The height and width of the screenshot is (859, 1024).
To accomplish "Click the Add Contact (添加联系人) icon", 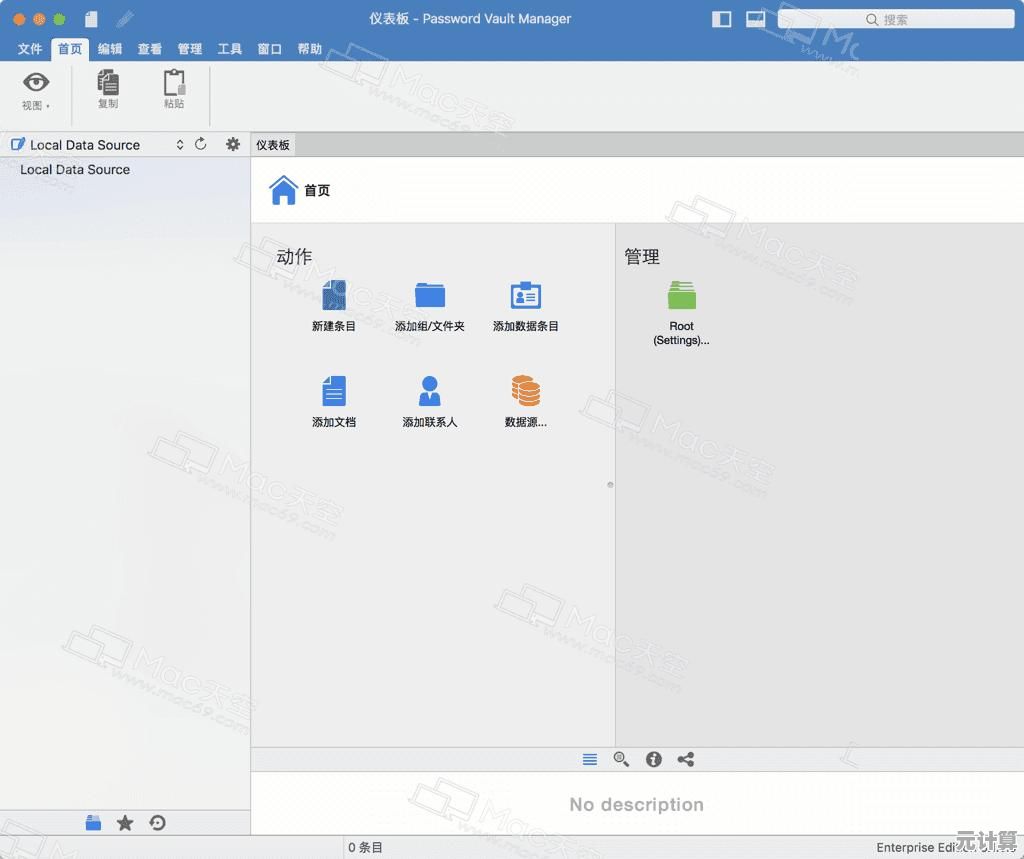I will 430,391.
